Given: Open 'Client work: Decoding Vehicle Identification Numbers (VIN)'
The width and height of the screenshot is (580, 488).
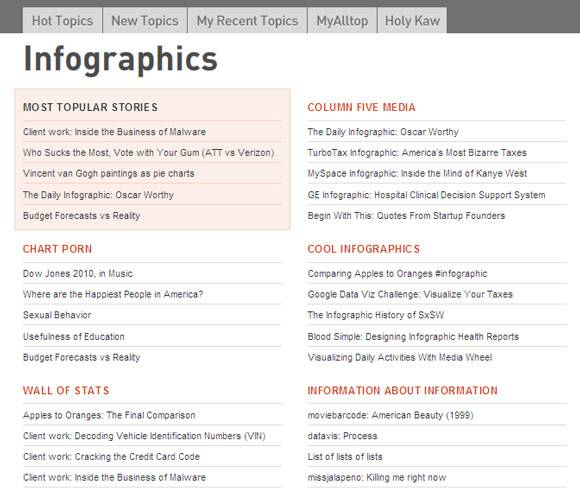Looking at the screenshot, I should pyautogui.click(x=144, y=436).
